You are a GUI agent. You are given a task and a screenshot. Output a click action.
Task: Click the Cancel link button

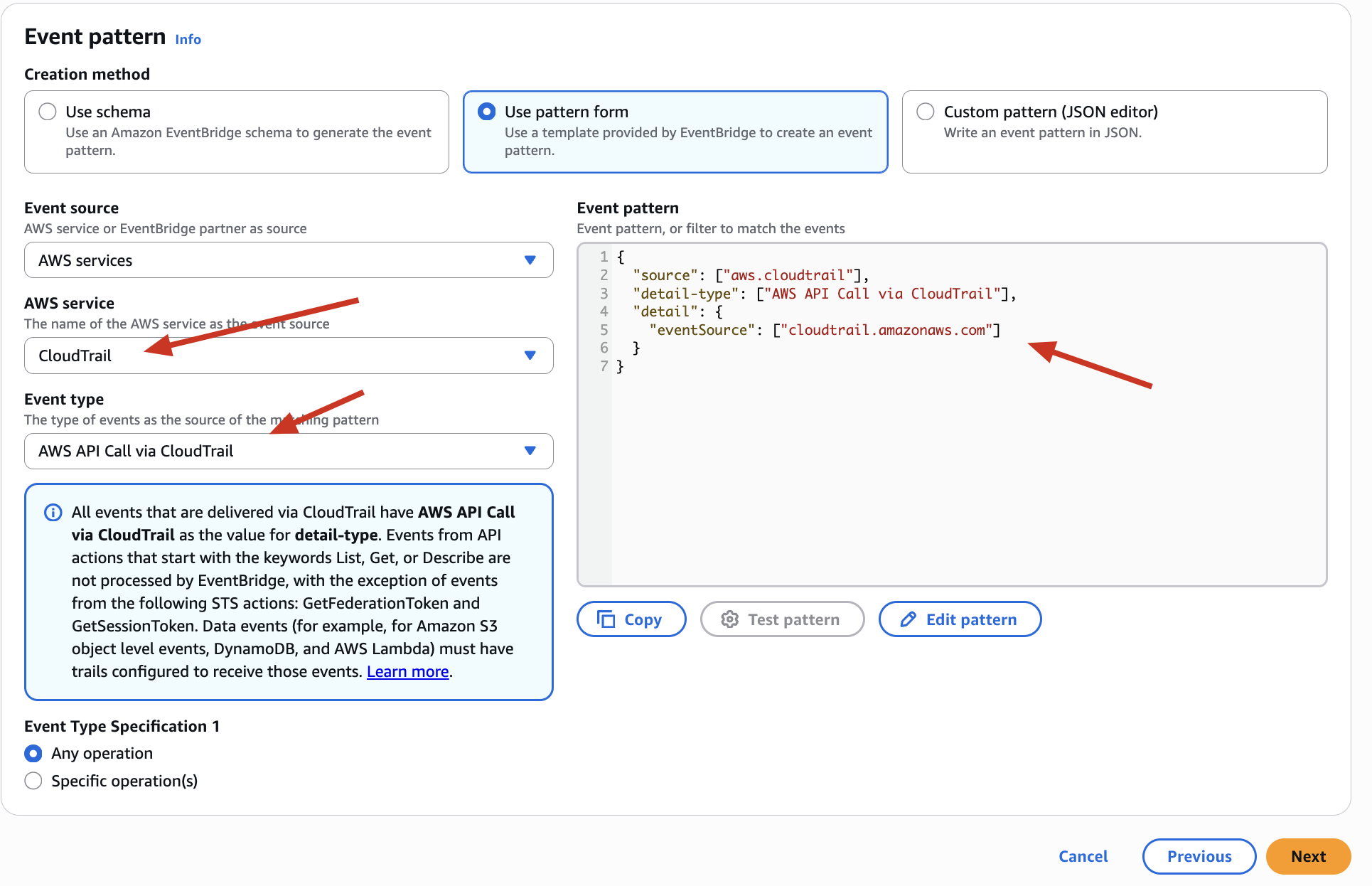pos(1083,856)
